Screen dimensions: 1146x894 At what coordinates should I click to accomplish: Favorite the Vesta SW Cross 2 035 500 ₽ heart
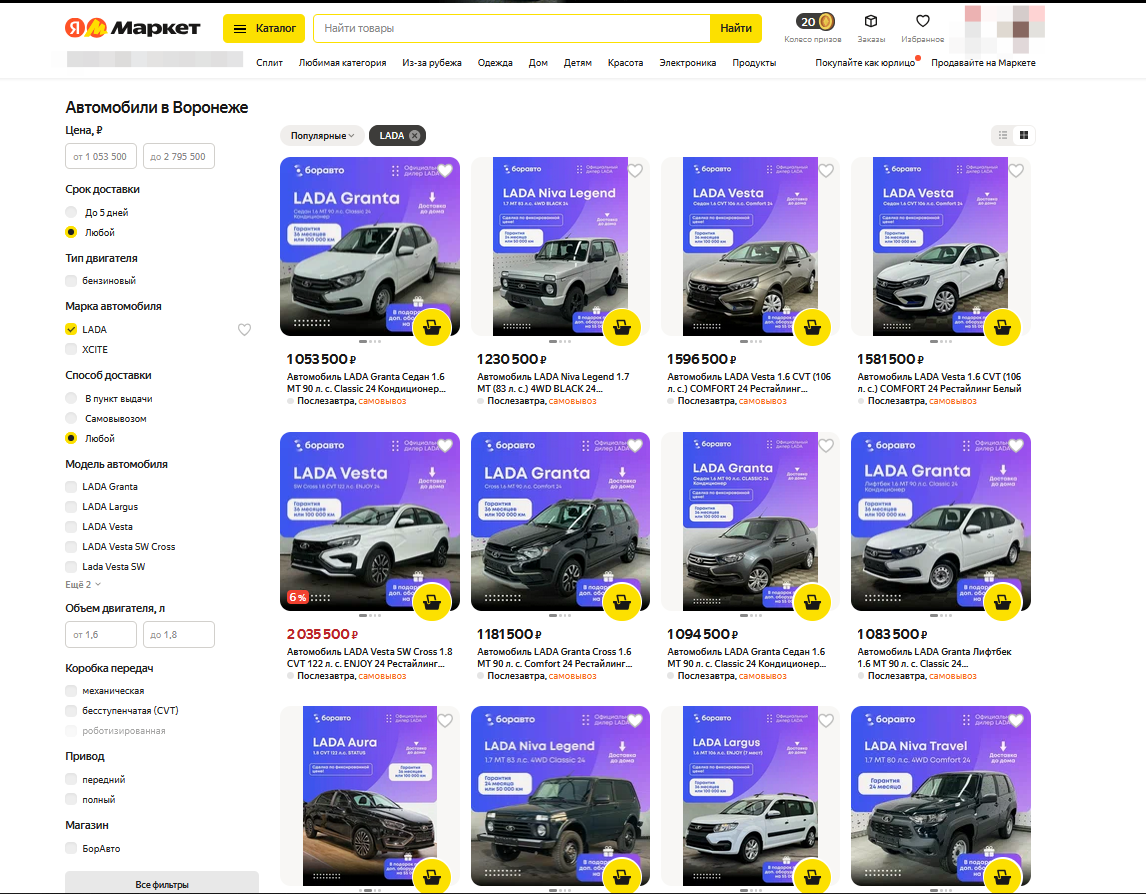point(445,446)
